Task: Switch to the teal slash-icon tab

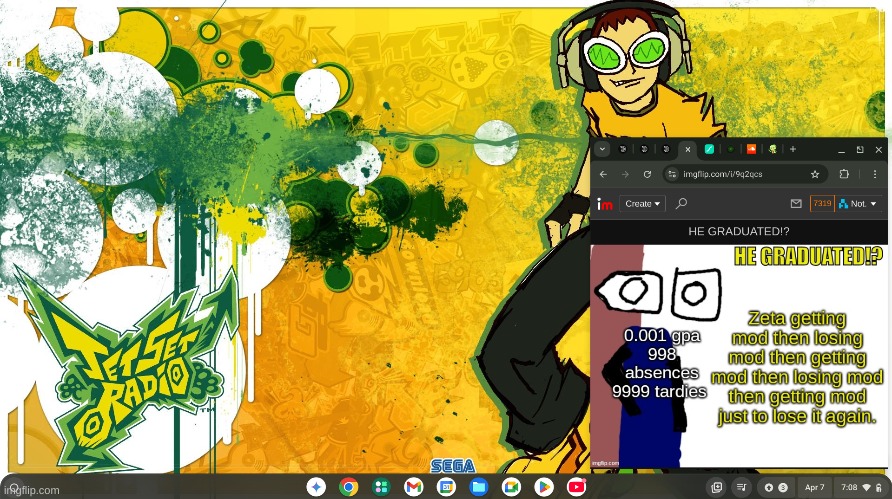Action: tap(709, 149)
